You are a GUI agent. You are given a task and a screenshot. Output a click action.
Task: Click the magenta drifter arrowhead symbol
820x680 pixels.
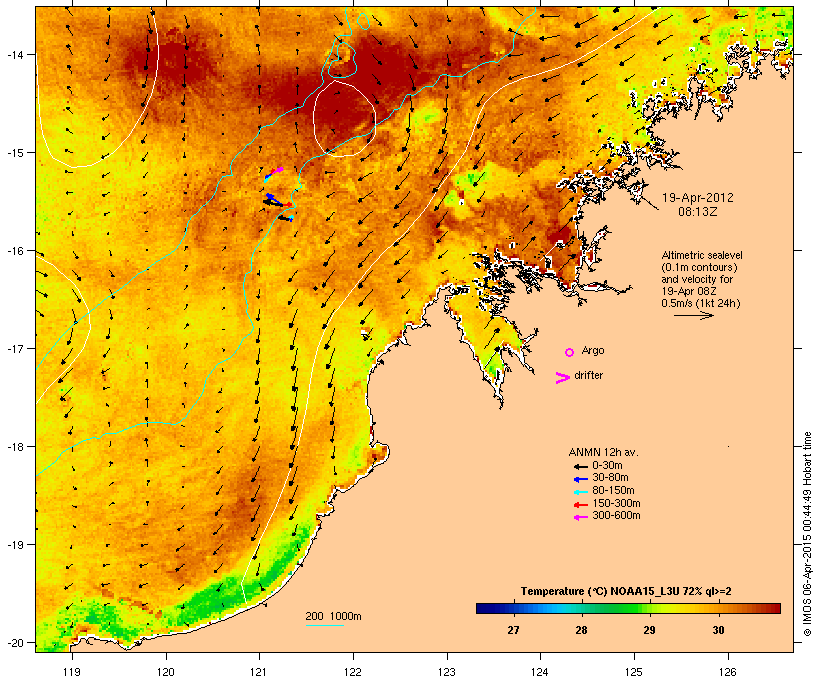click(x=562, y=378)
